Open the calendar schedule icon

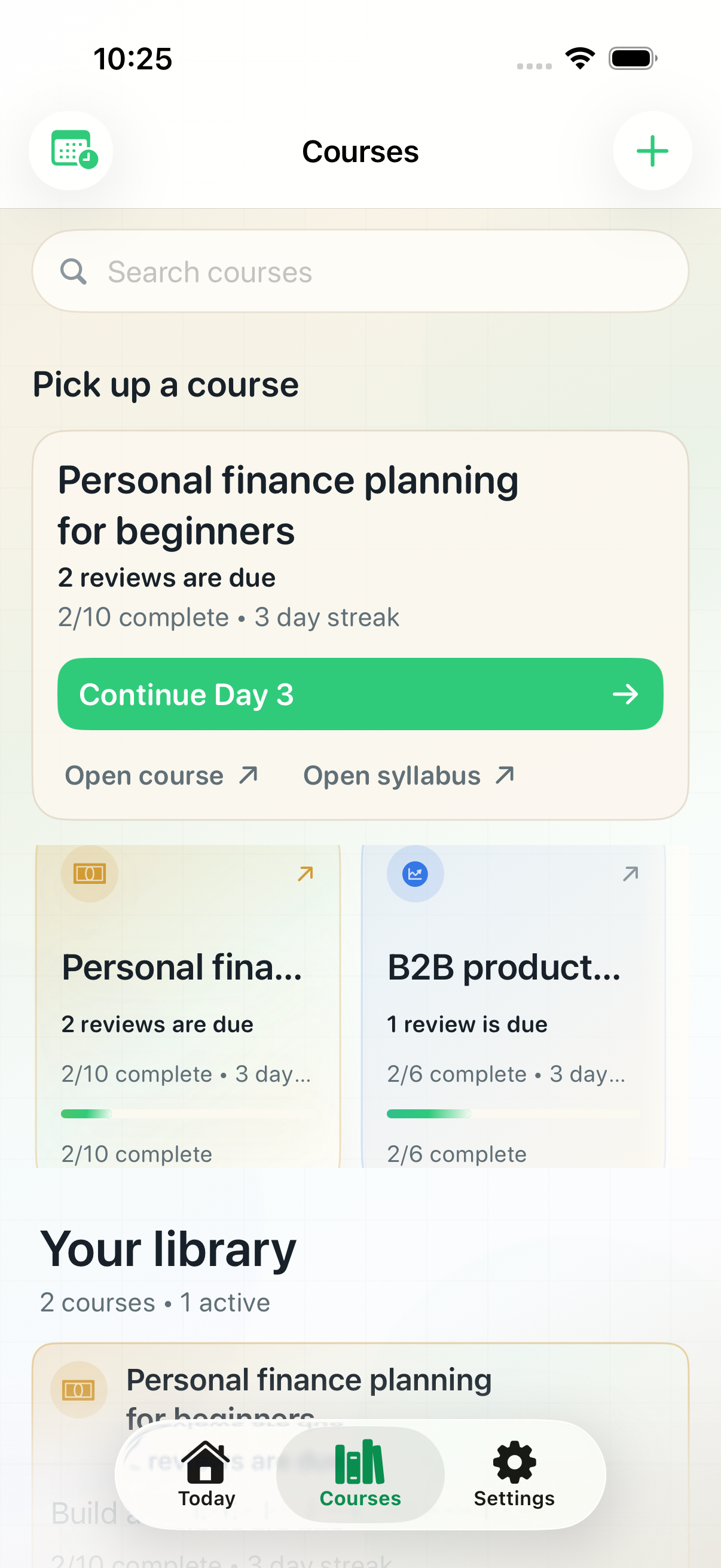click(71, 151)
